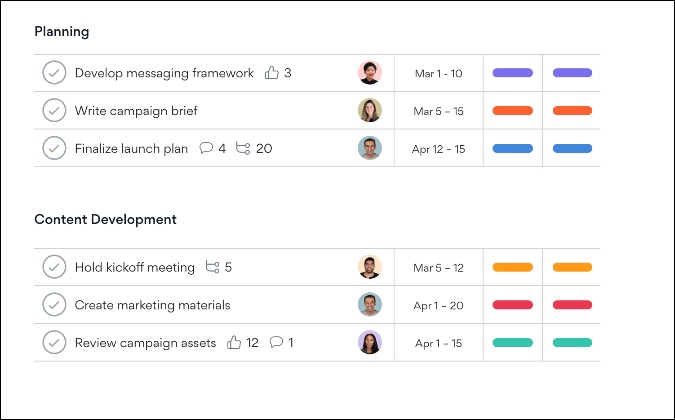Mark Develop messaging framework as complete
The image size is (675, 420).
[x=54, y=73]
